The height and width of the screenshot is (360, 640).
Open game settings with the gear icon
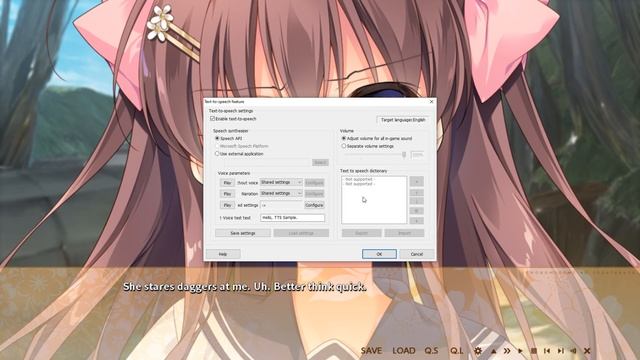pos(478,351)
